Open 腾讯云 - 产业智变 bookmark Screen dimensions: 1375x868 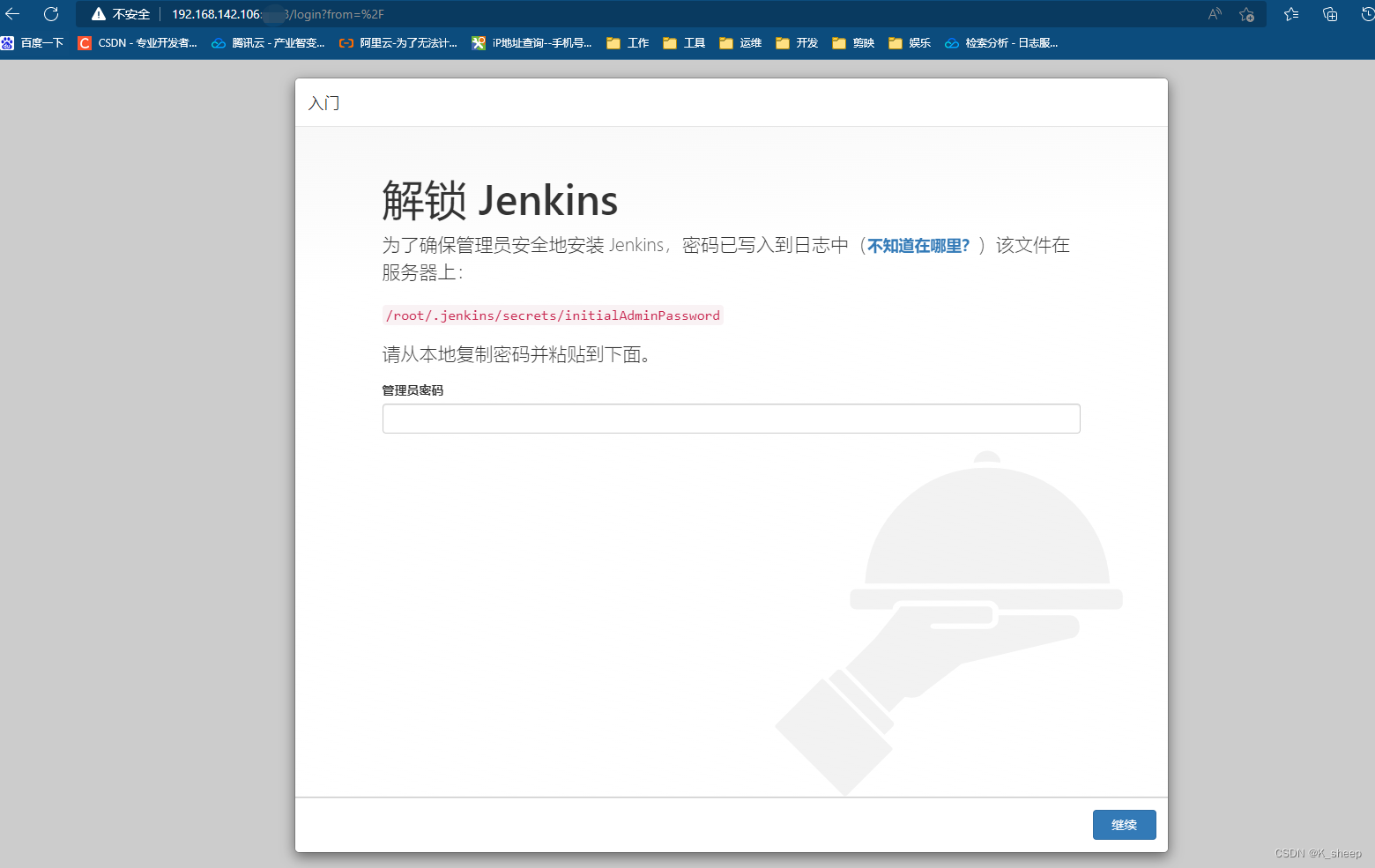[268, 43]
